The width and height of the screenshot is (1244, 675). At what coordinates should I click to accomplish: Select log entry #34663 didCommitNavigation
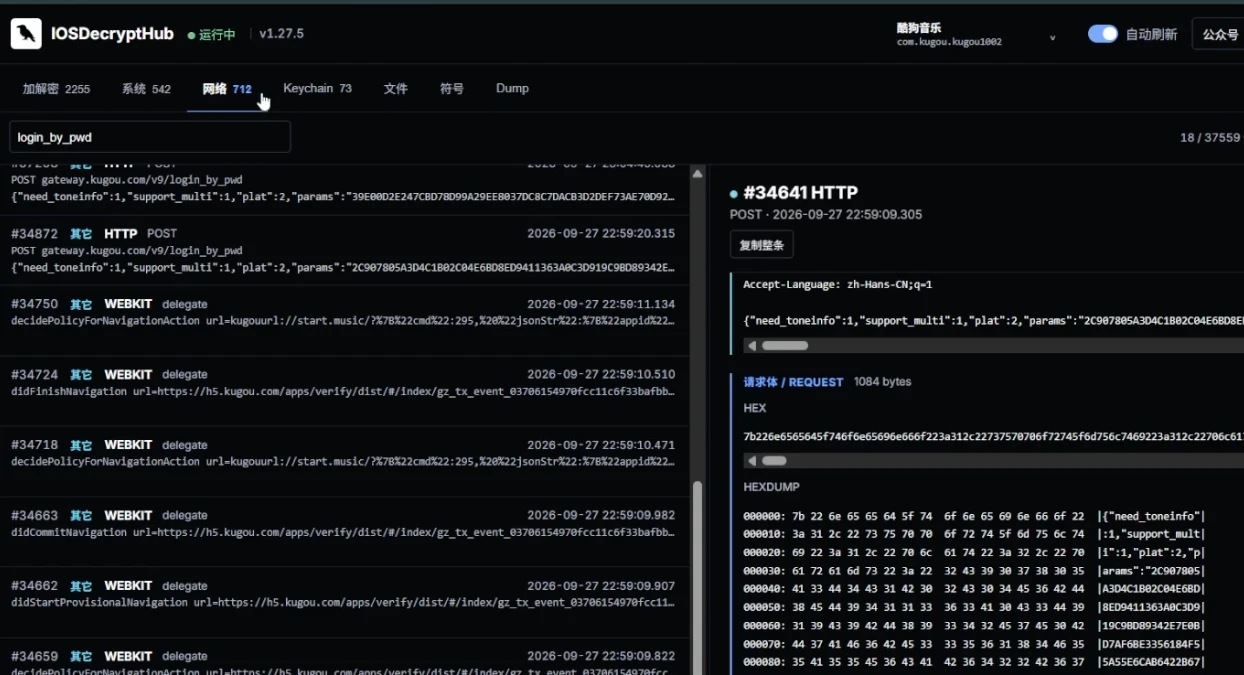click(344, 532)
